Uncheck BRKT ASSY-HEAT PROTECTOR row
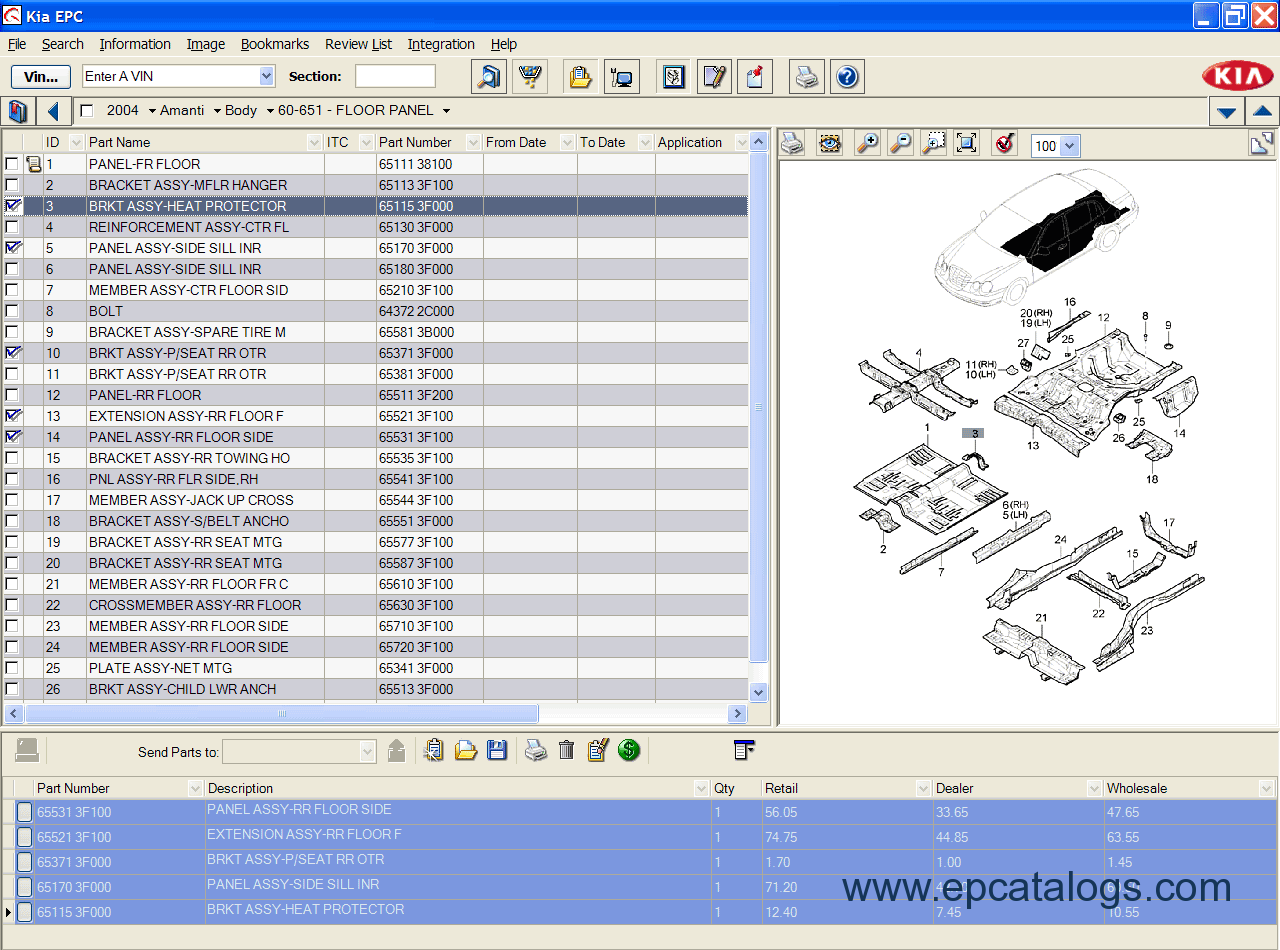 12,206
